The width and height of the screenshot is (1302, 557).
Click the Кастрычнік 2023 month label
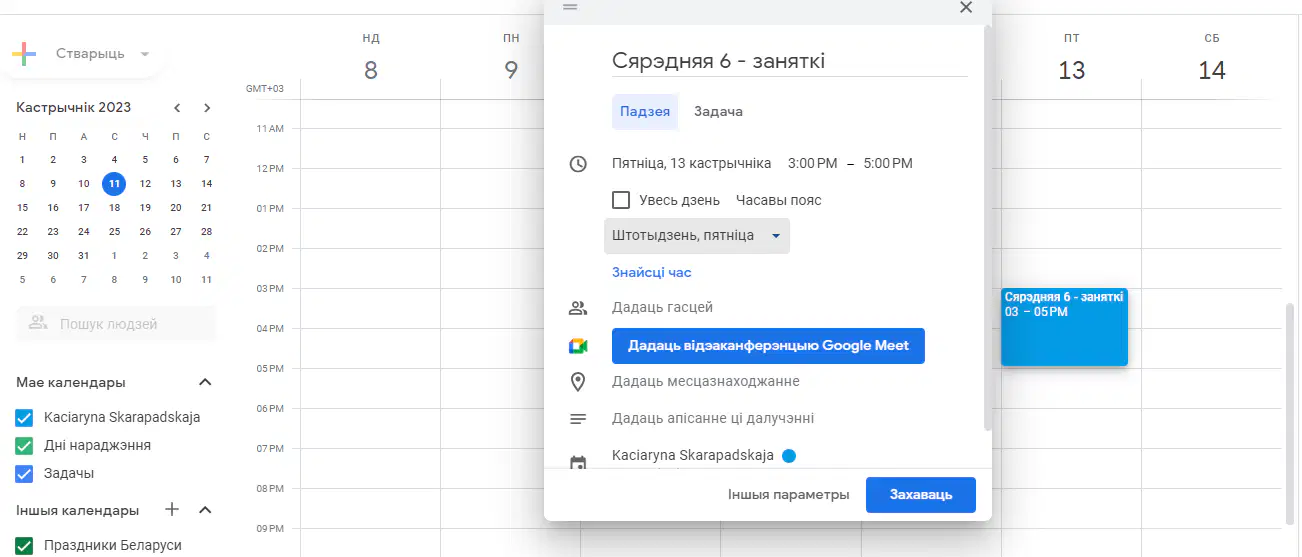point(73,108)
